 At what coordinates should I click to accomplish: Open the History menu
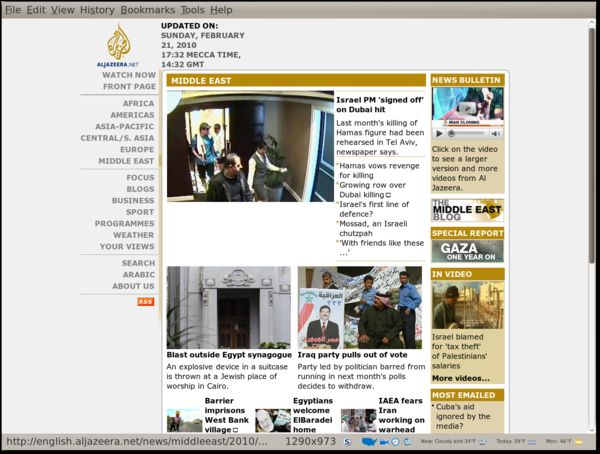97,10
